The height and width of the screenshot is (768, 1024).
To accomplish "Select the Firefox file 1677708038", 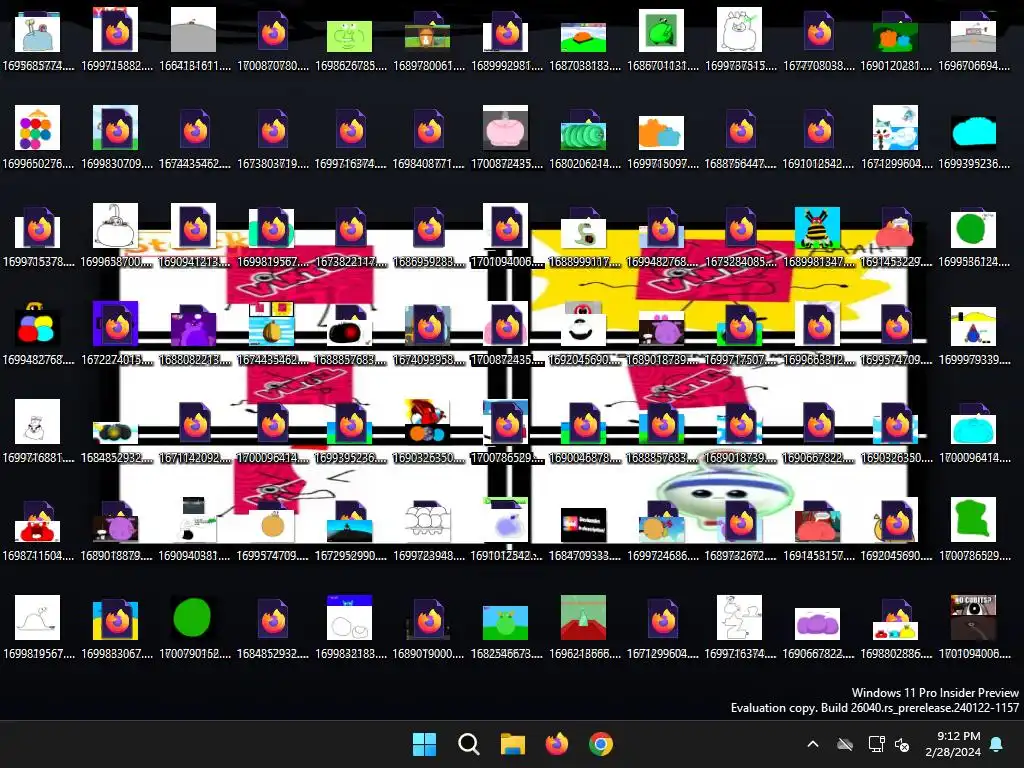I will click(x=818, y=40).
